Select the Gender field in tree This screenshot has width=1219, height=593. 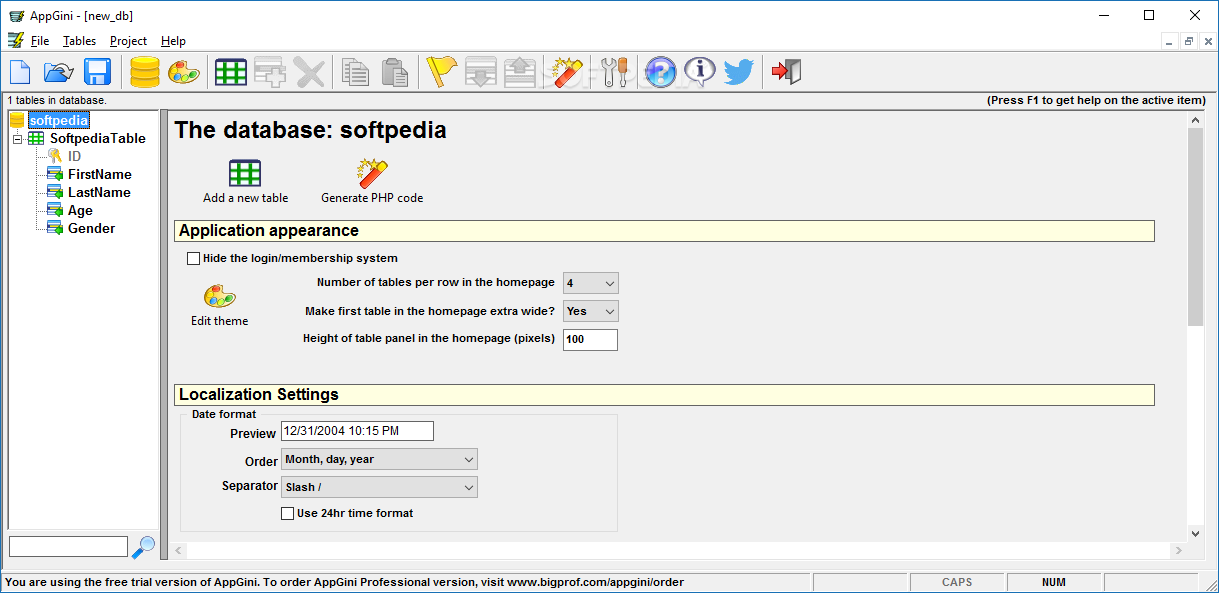tap(91, 229)
